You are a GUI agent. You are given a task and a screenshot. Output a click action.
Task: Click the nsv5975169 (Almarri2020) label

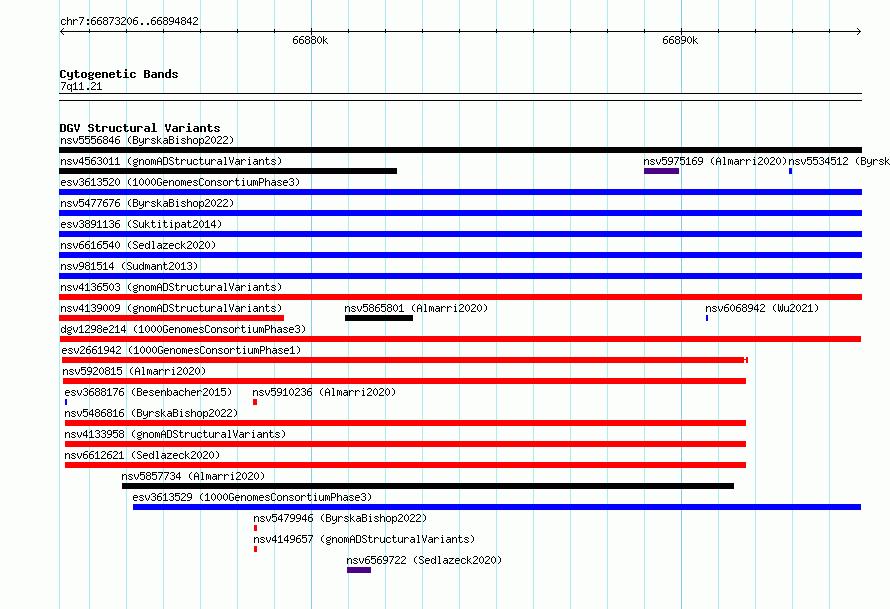click(715, 161)
